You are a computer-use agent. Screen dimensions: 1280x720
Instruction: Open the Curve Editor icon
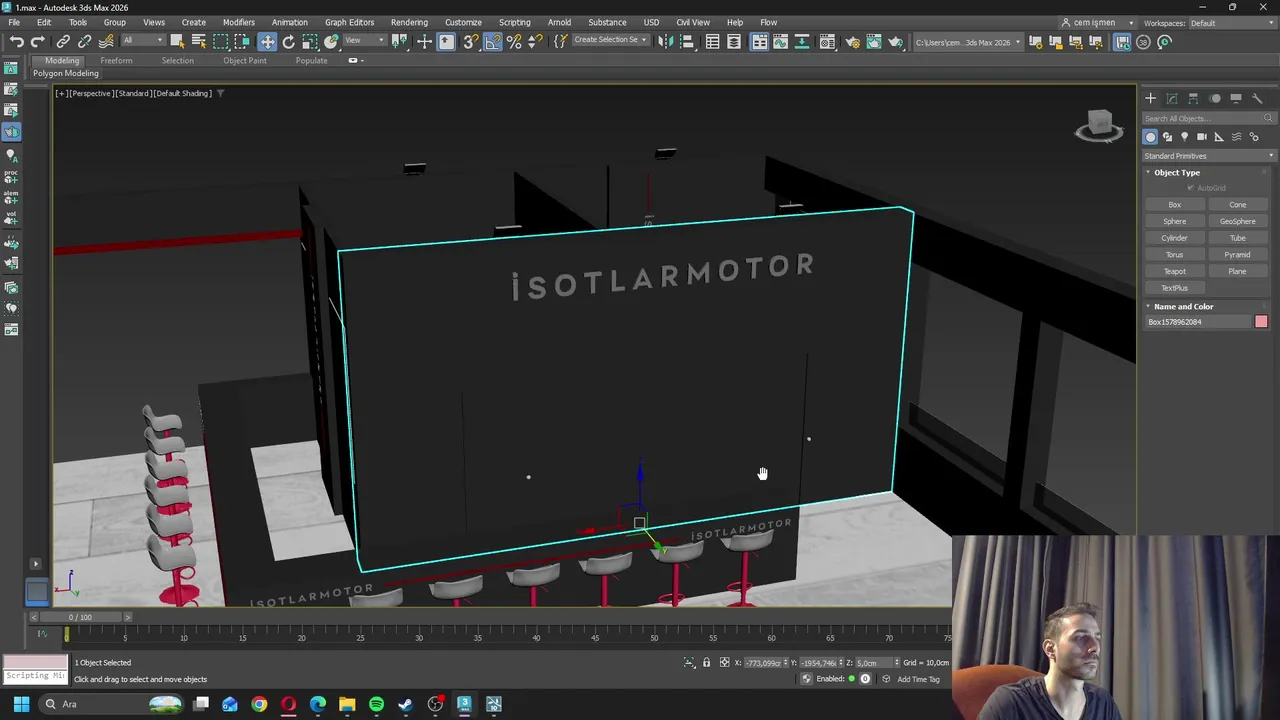tap(781, 42)
